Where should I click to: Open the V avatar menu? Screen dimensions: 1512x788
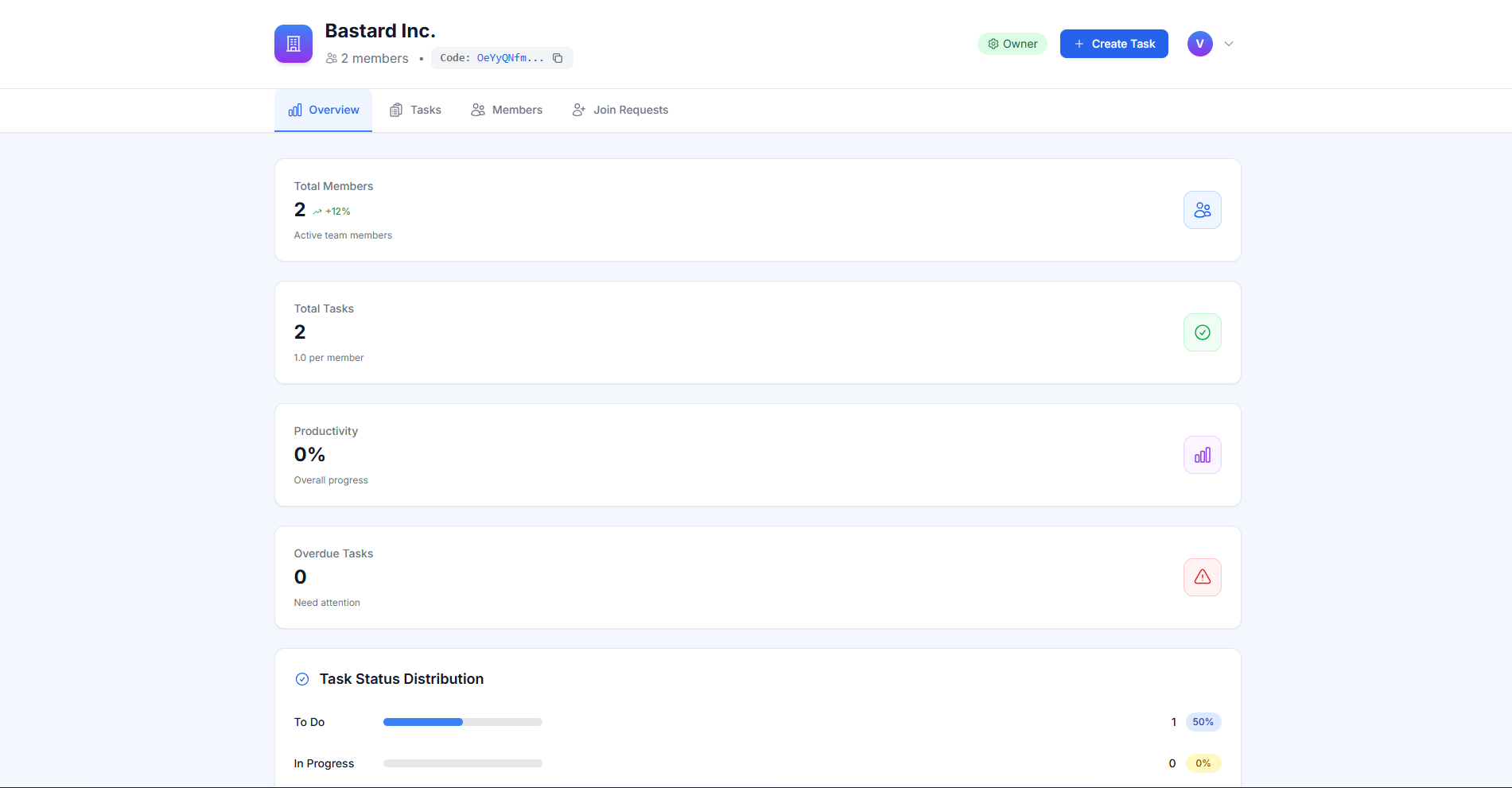coord(1199,43)
